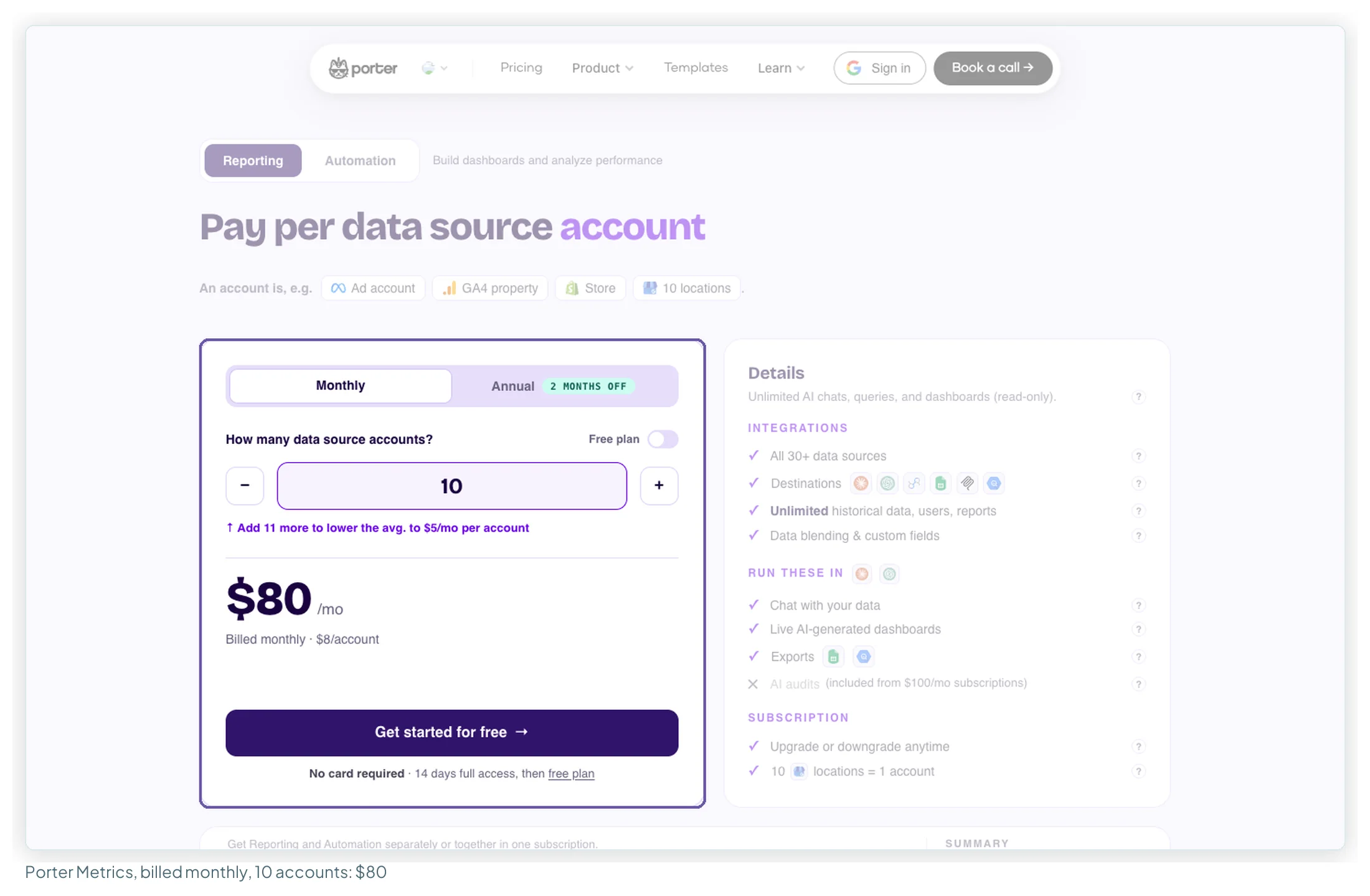Click the 'Billed monthly · $8/account' text

[302, 639]
